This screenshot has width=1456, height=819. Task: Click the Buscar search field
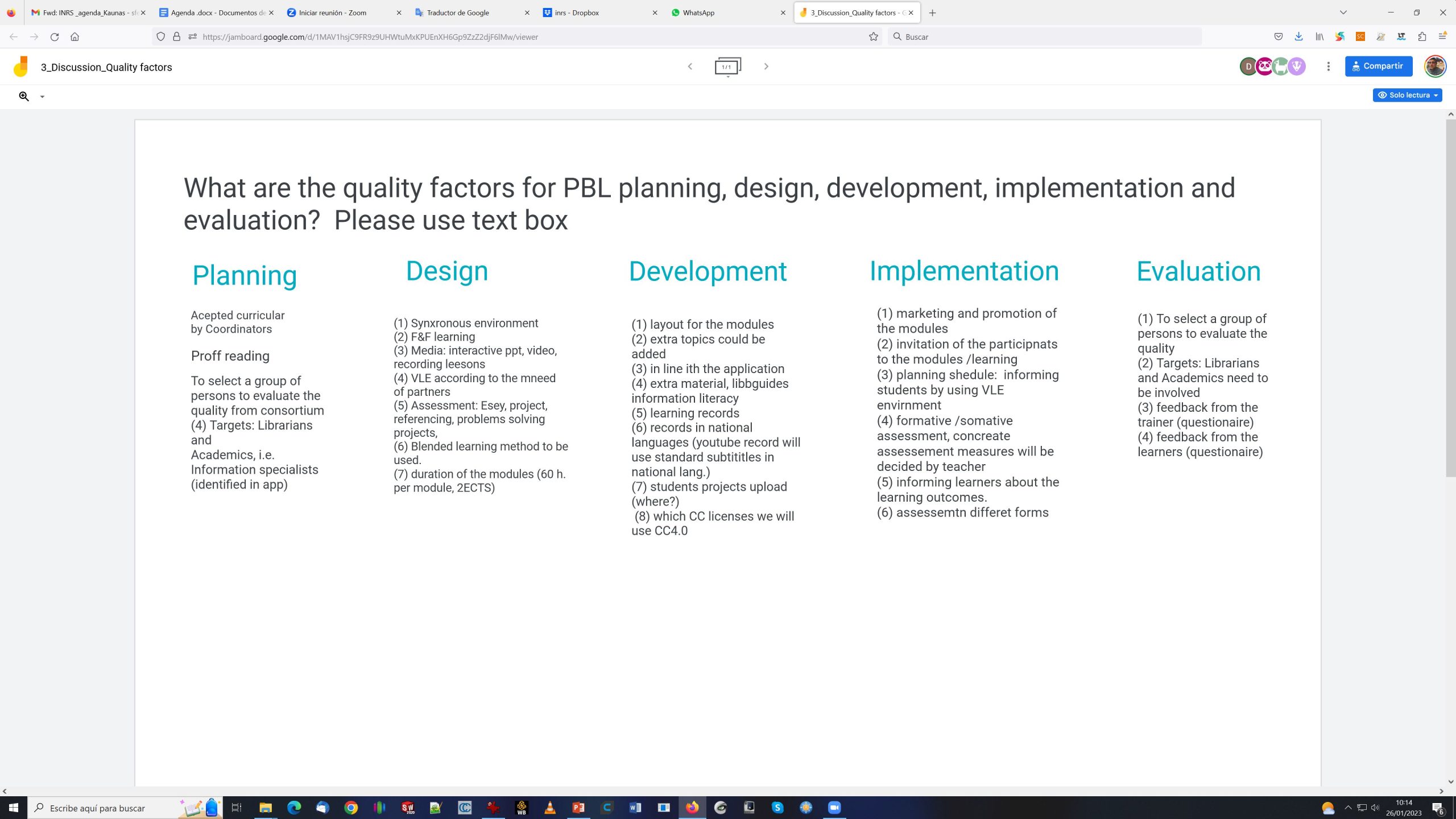coord(1046,37)
